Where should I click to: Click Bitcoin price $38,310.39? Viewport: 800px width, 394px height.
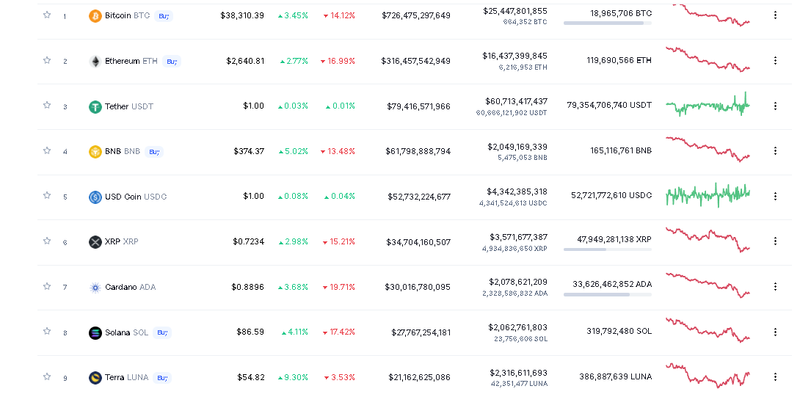coord(242,16)
